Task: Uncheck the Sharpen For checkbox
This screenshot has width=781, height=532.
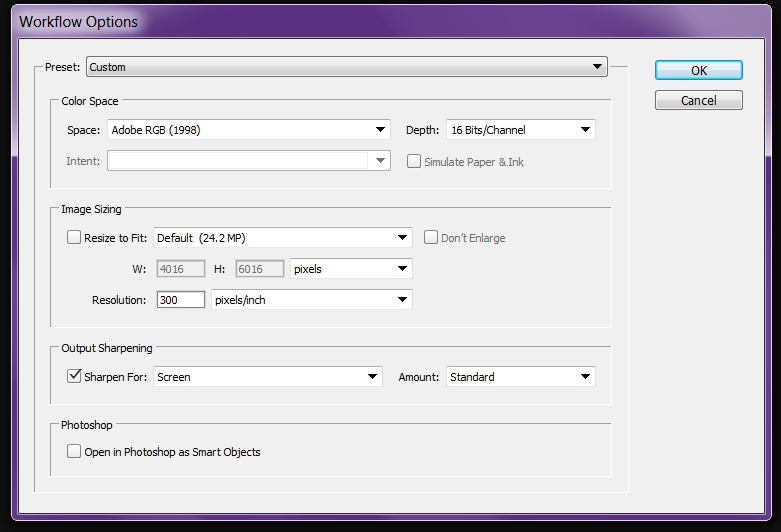Action: (x=74, y=377)
